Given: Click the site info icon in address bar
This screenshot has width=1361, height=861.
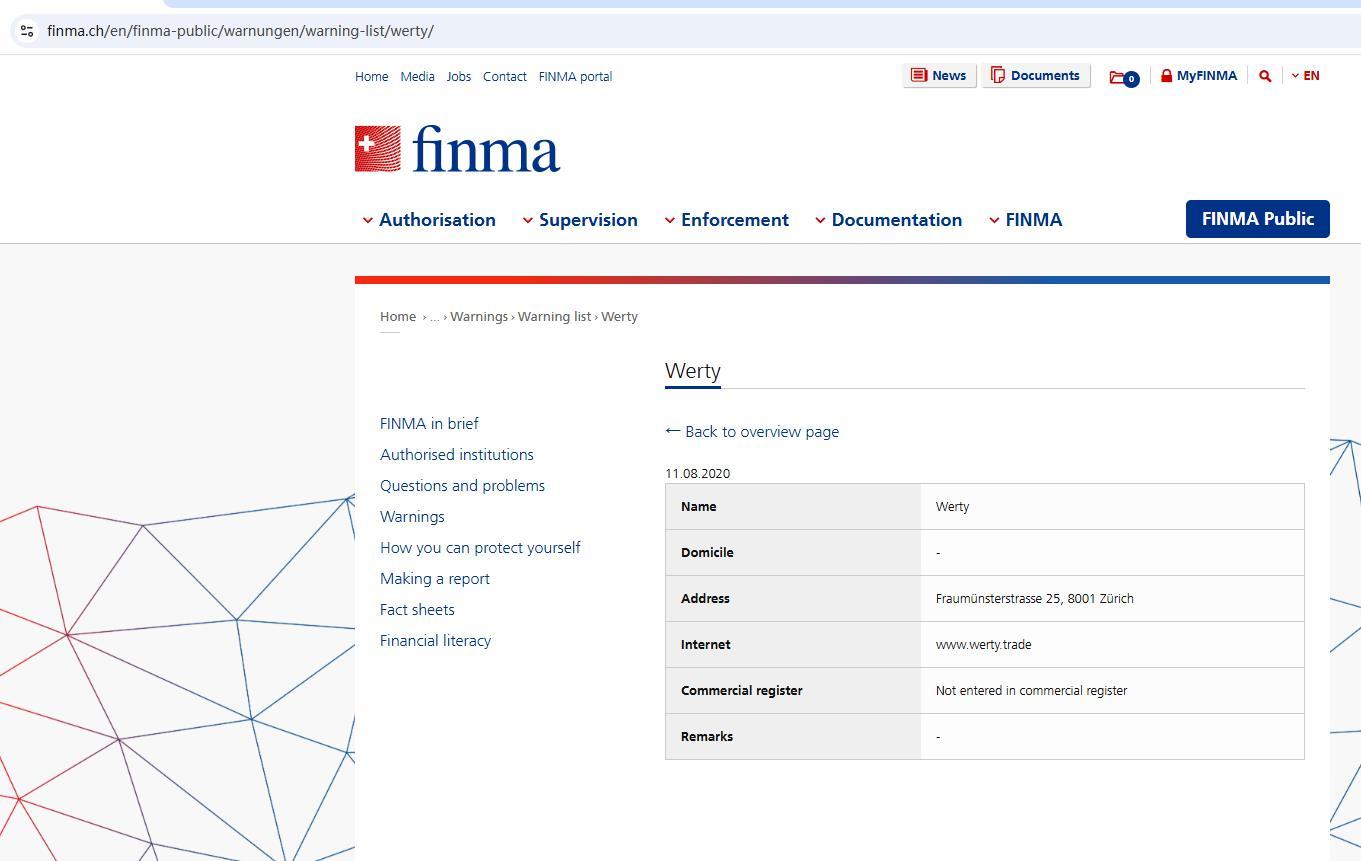Looking at the screenshot, I should [27, 31].
